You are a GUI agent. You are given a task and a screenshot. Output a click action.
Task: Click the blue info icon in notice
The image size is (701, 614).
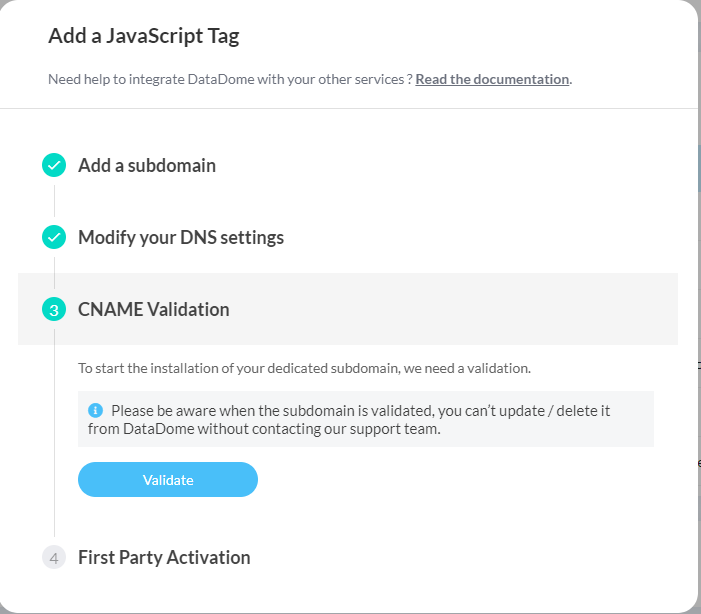[96, 410]
